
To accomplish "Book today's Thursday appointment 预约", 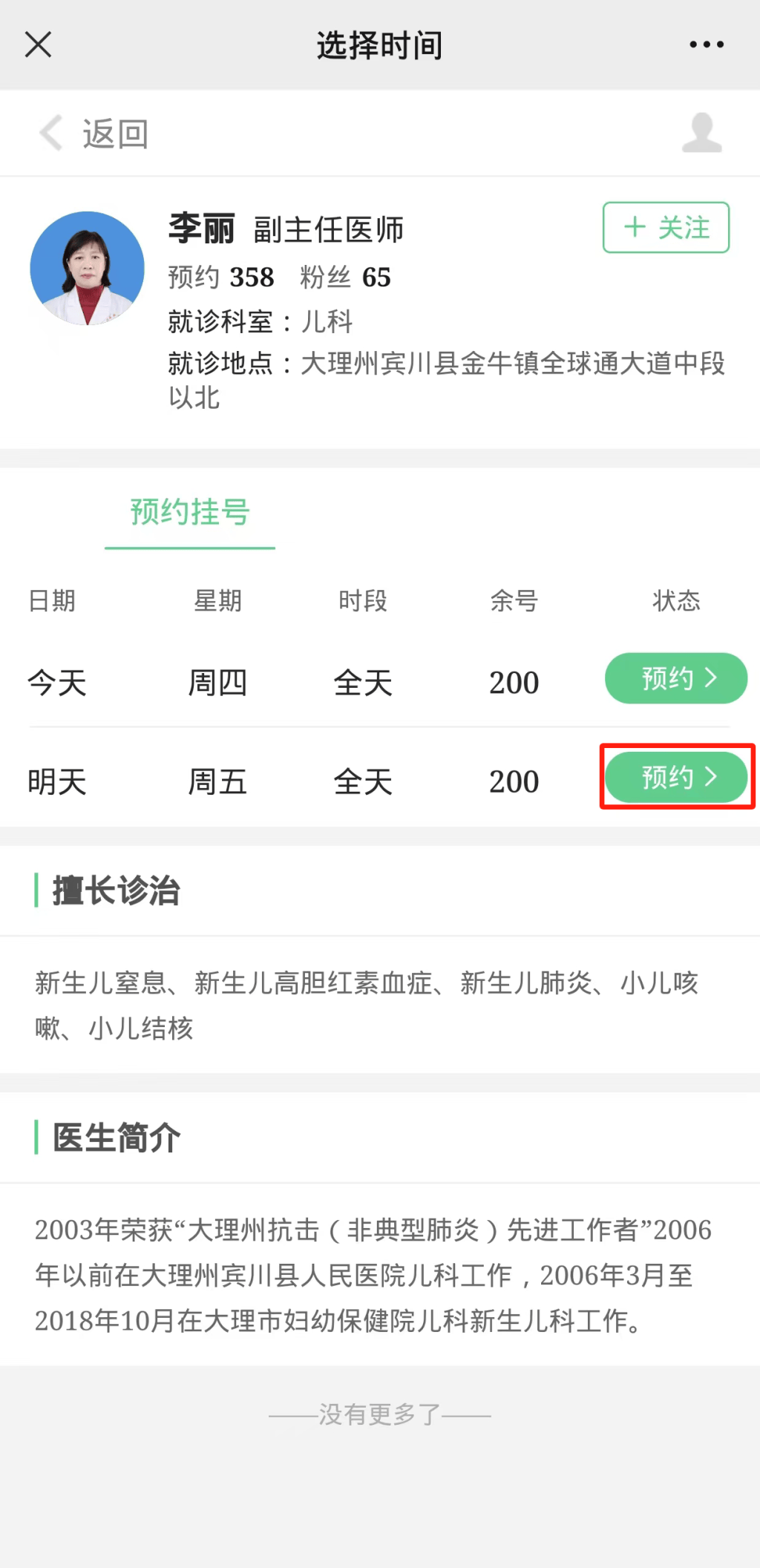I will [675, 678].
